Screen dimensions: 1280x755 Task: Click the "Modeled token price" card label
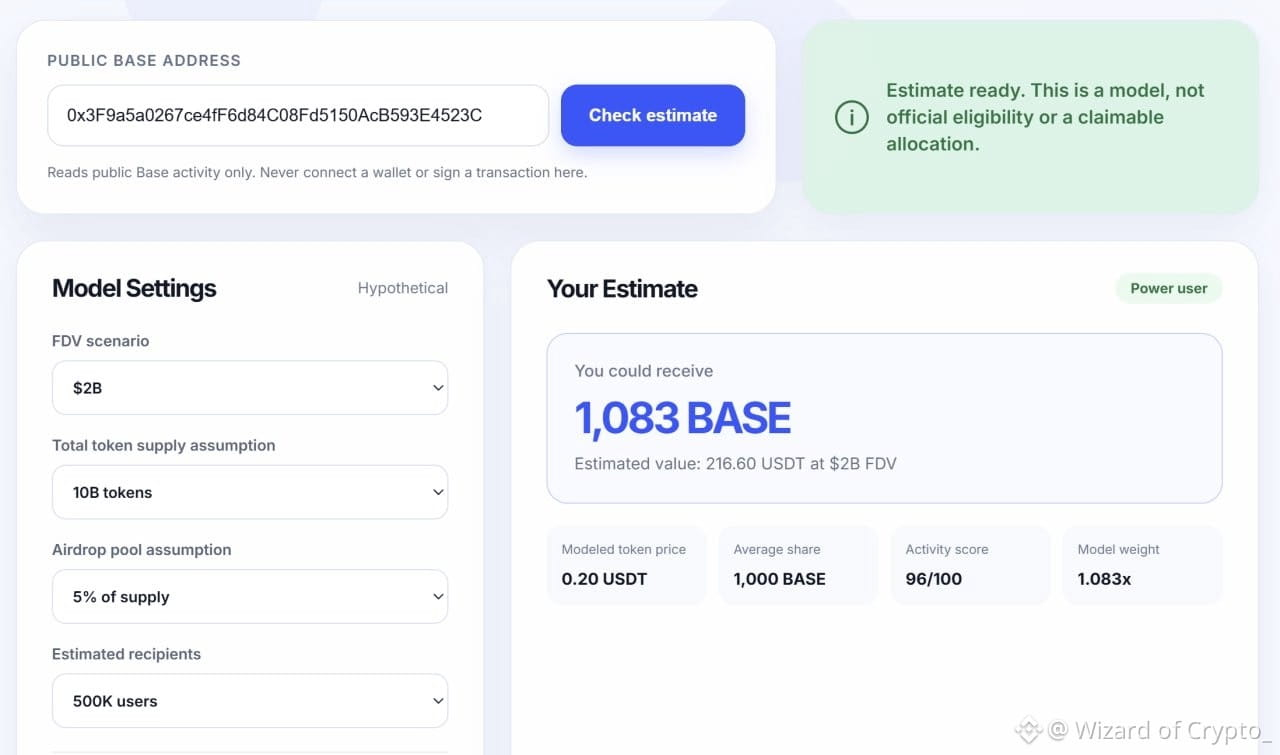624,549
